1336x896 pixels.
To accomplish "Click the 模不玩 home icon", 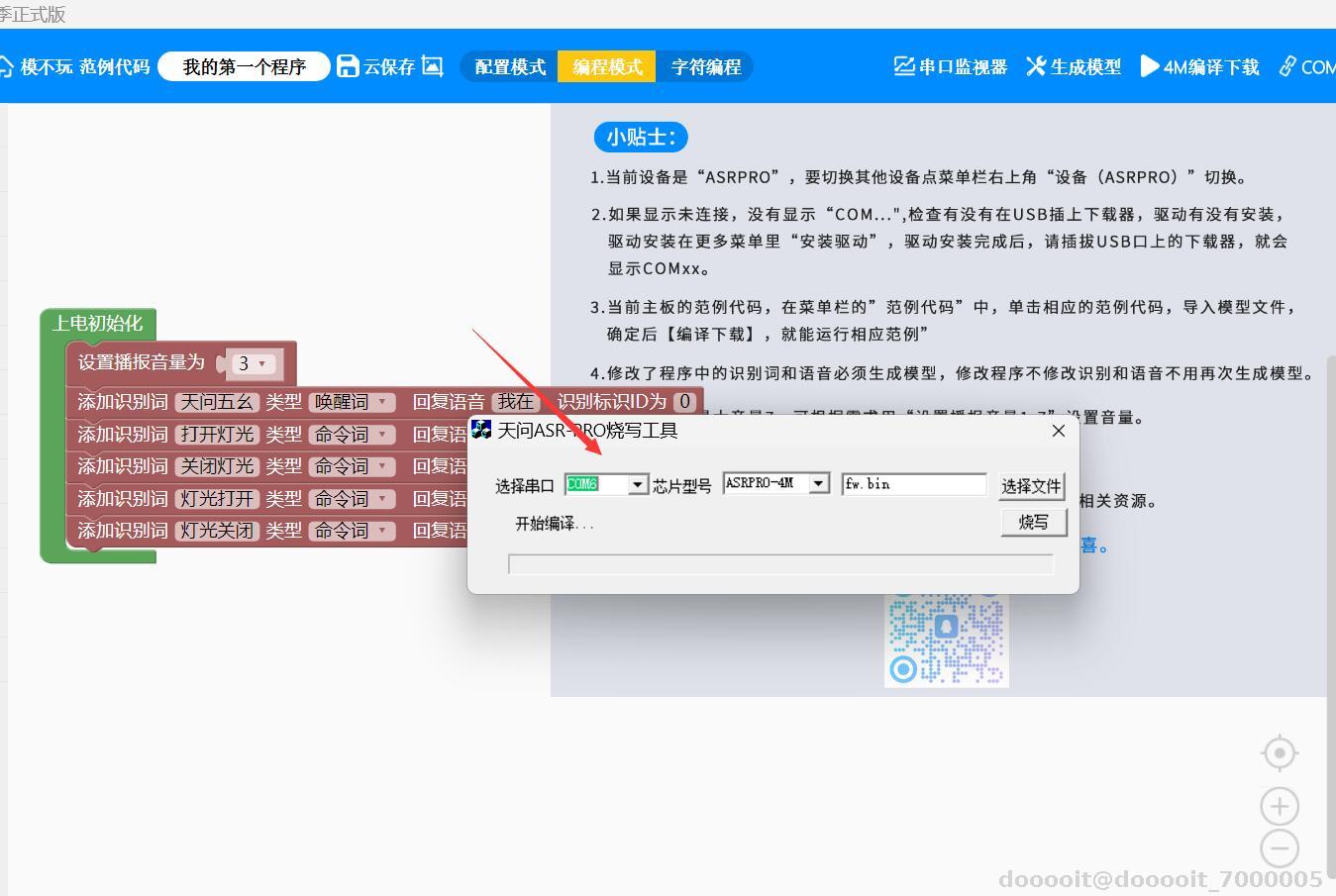I will coord(8,65).
